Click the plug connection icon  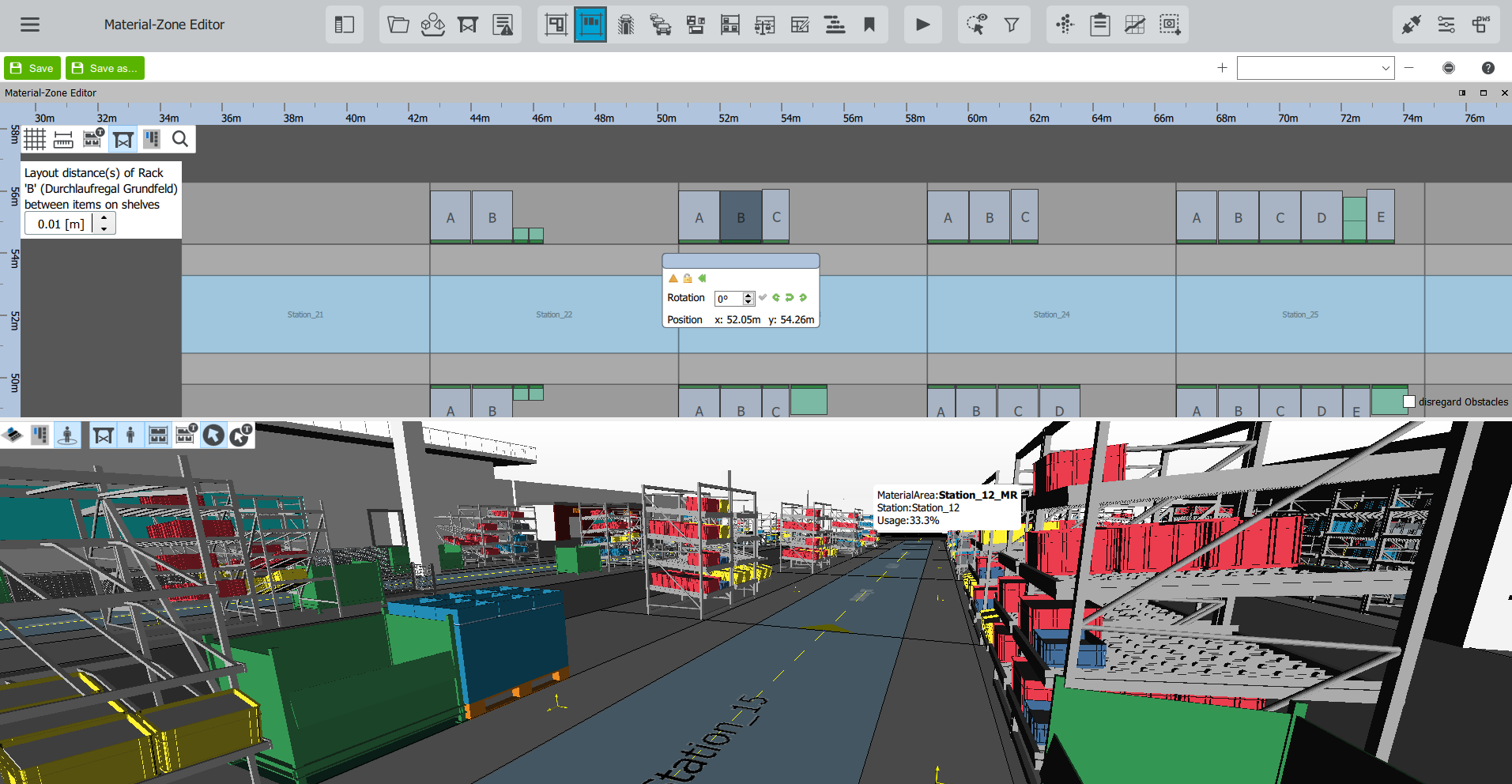point(1411,24)
